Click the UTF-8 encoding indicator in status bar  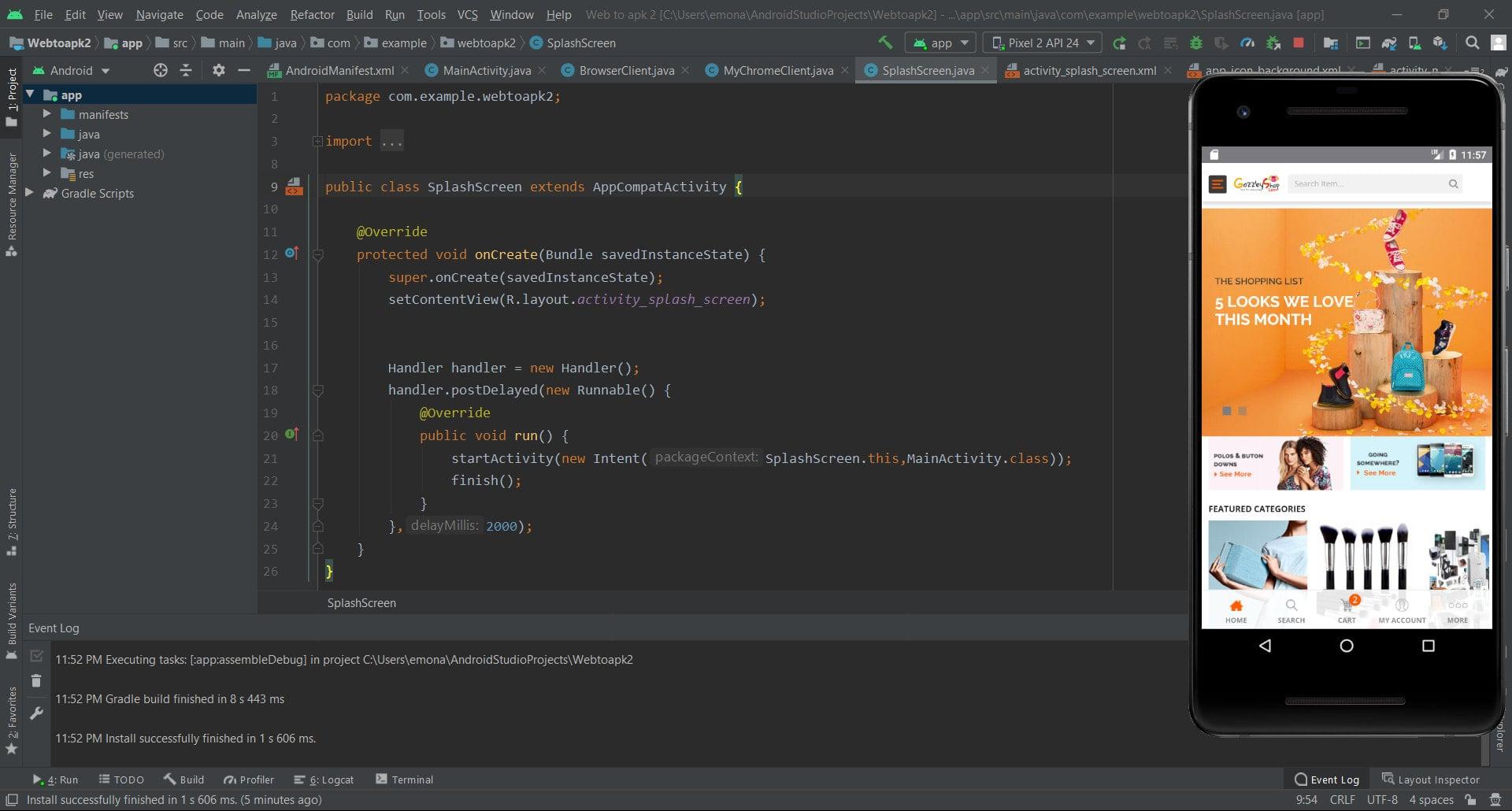pos(1380,799)
